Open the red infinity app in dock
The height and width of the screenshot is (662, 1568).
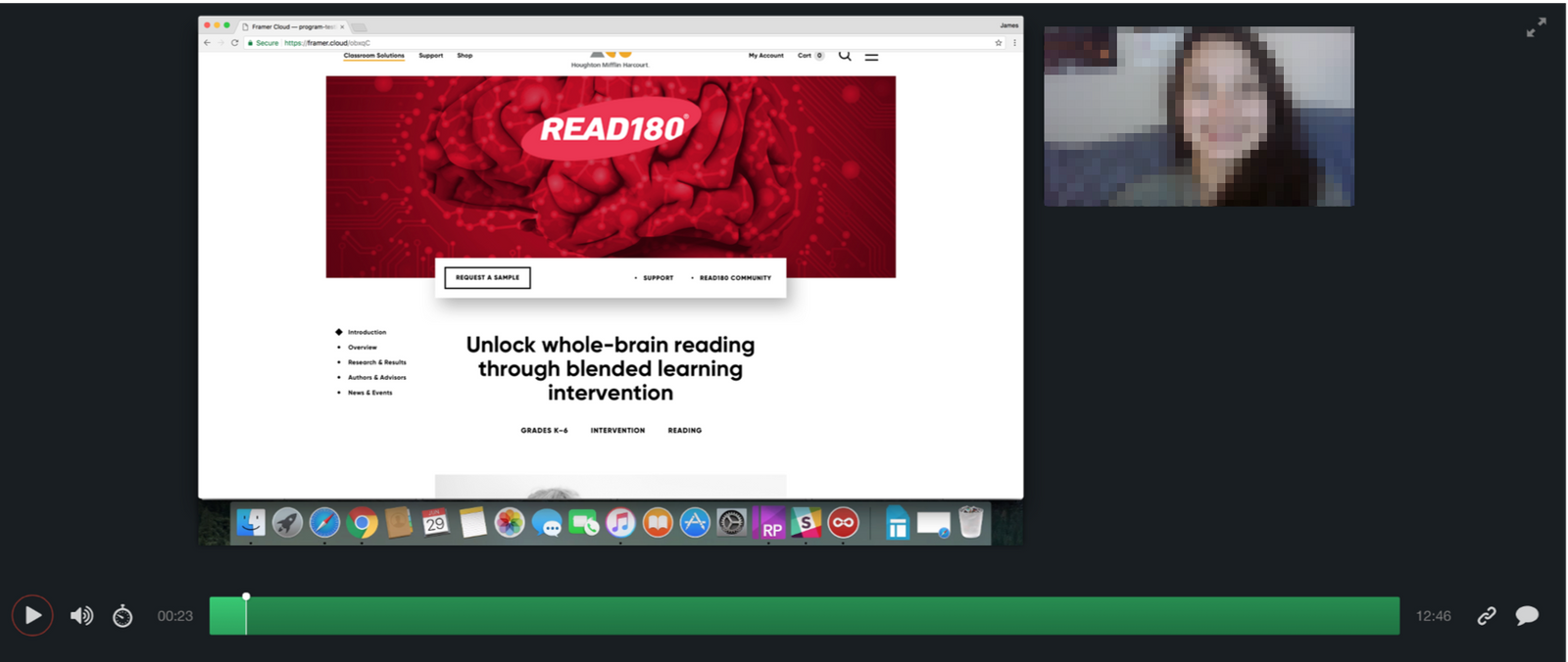pyautogui.click(x=843, y=523)
